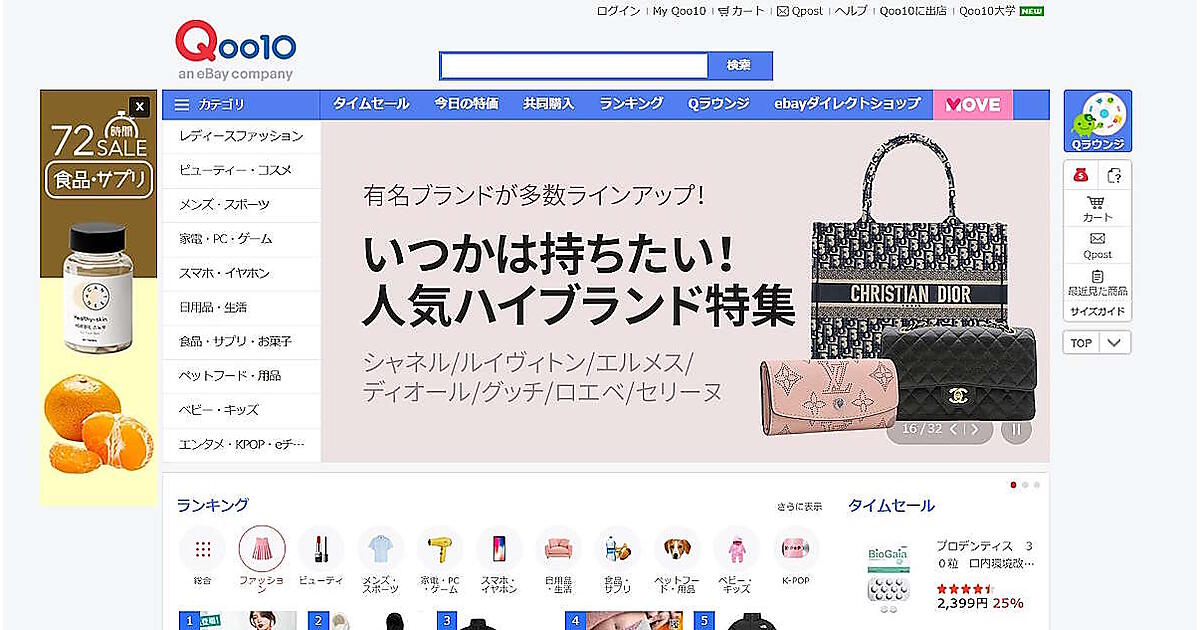This screenshot has height=630, width=1200.
Task: Select the fashion skirt ranking icon
Action: [262, 549]
